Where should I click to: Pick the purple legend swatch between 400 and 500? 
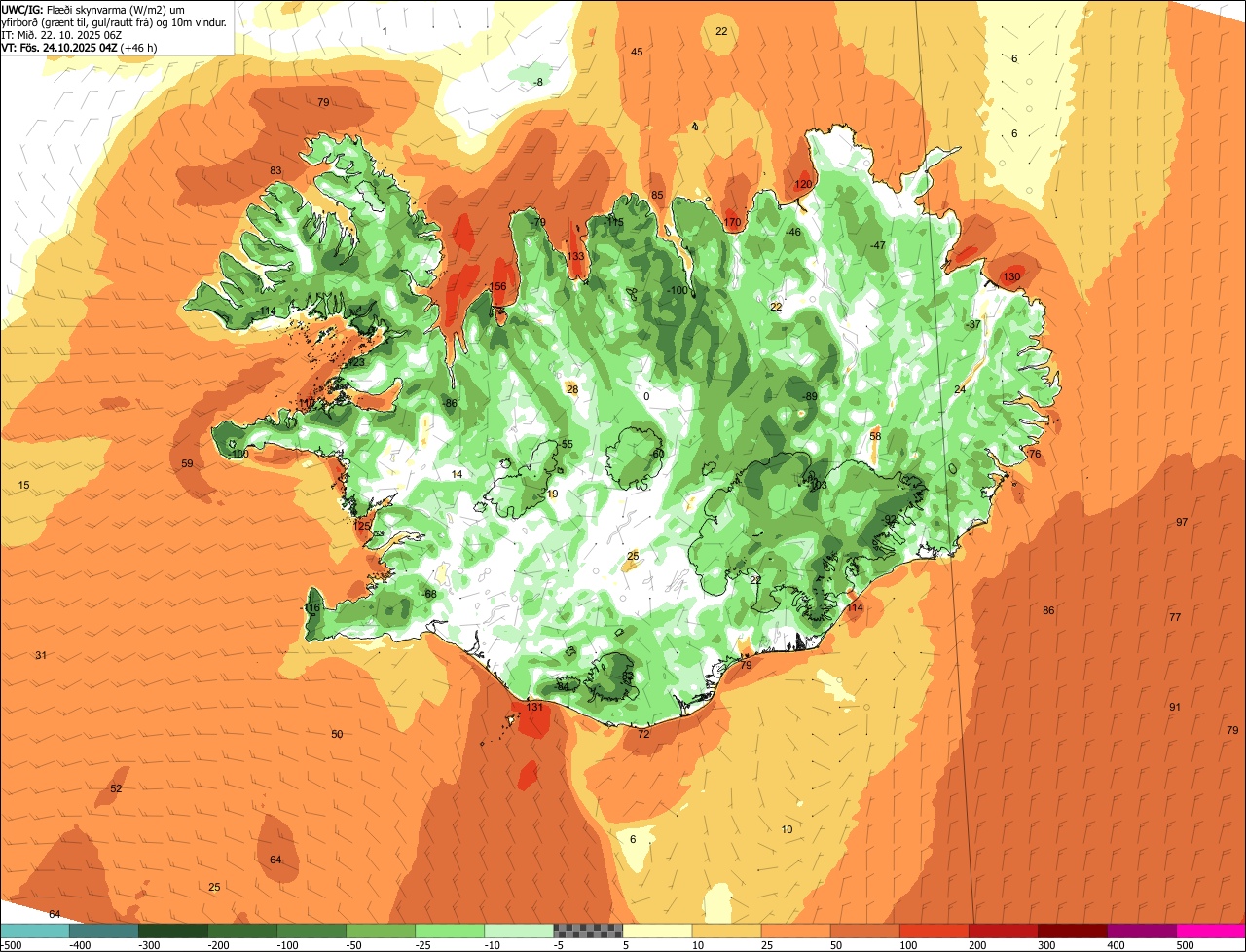click(x=1142, y=931)
